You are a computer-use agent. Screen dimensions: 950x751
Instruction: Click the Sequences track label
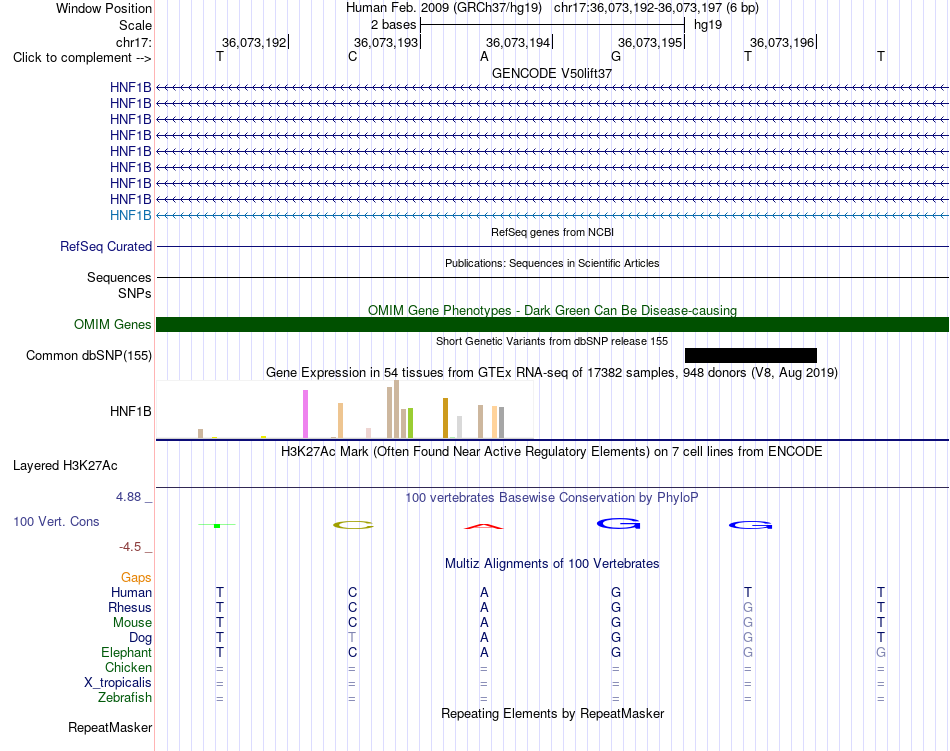(x=119, y=277)
